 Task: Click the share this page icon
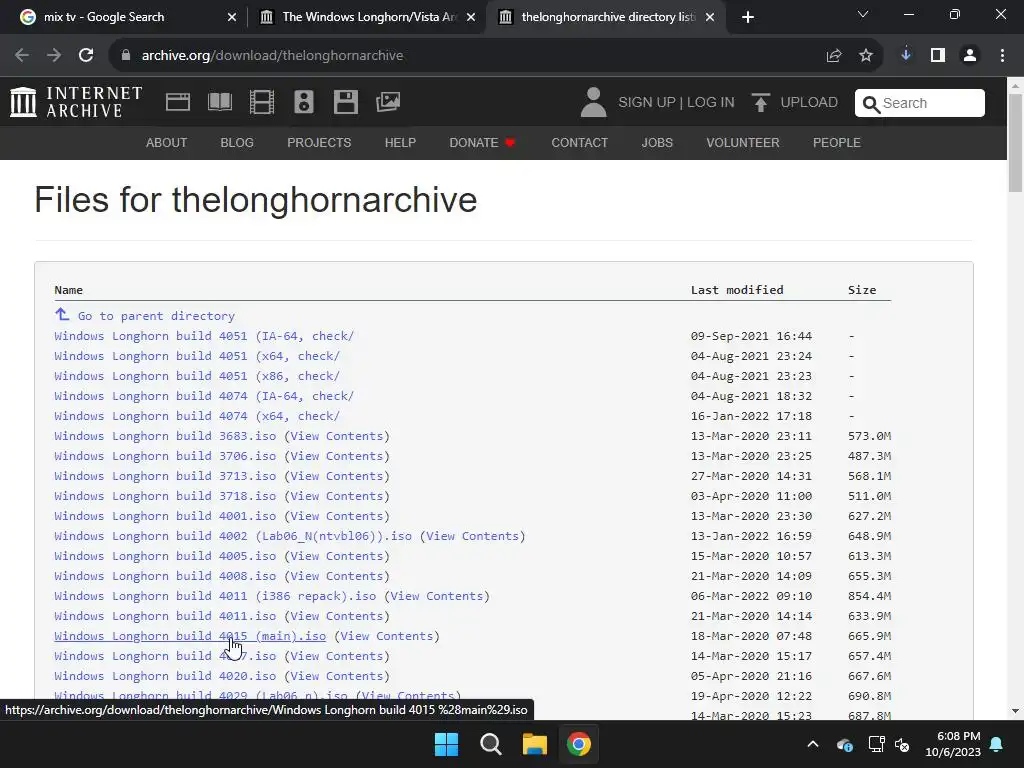point(833,56)
